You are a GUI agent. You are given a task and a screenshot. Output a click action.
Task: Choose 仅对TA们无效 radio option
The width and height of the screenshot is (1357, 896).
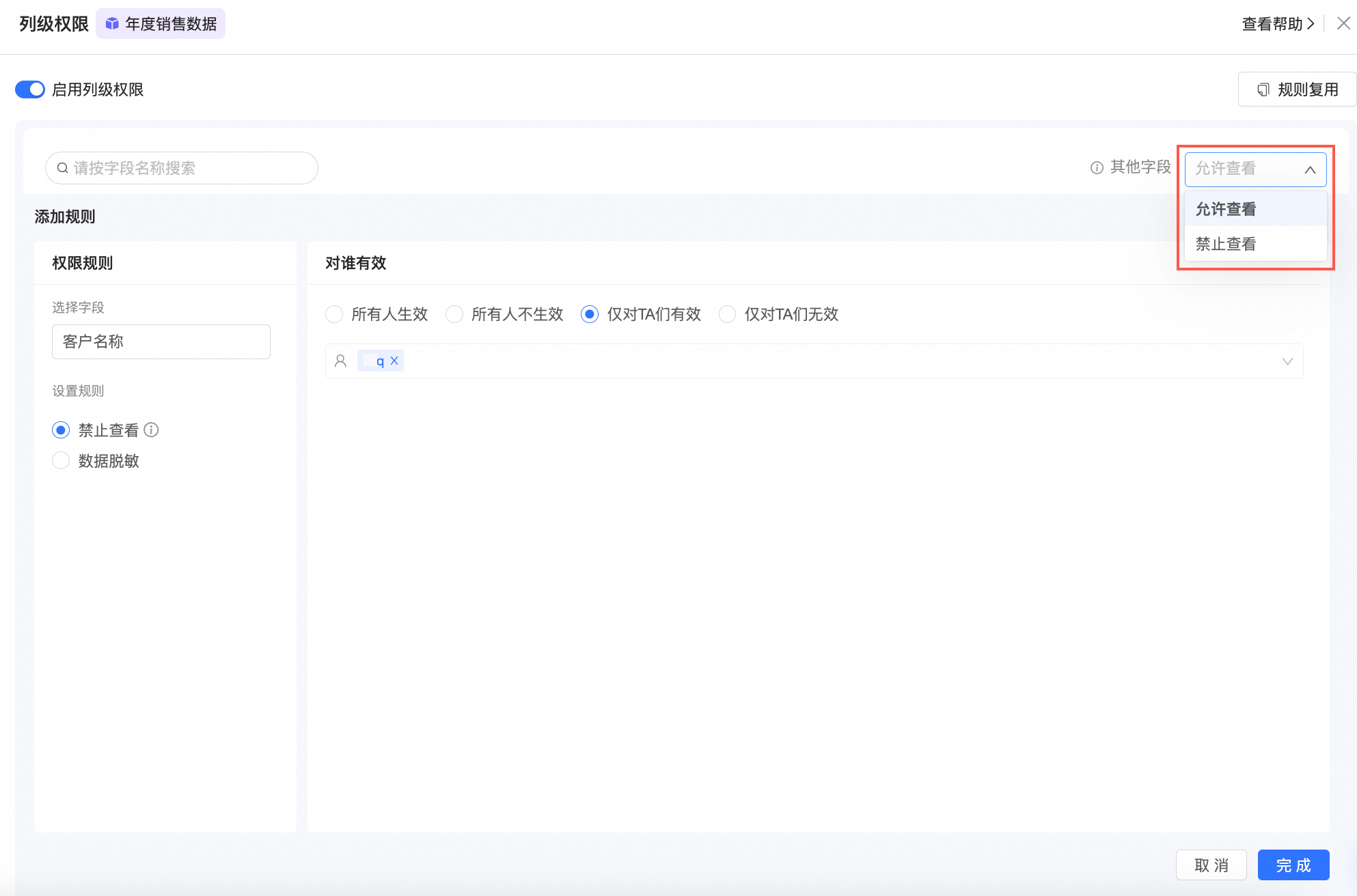click(728, 314)
